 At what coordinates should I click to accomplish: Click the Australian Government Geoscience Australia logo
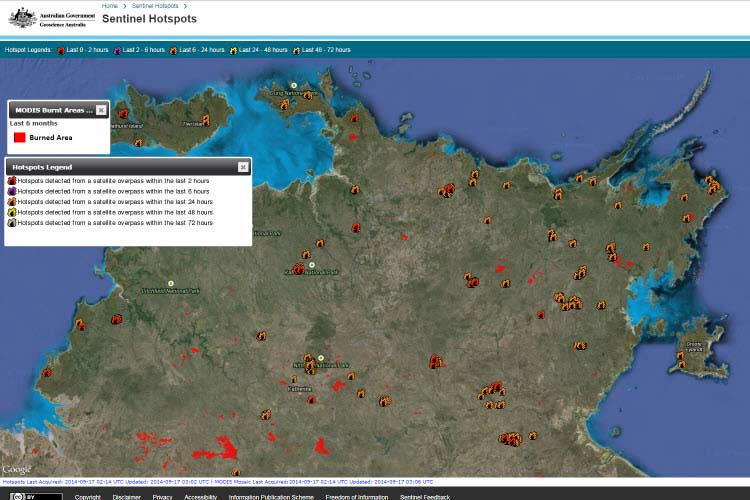click(52, 19)
